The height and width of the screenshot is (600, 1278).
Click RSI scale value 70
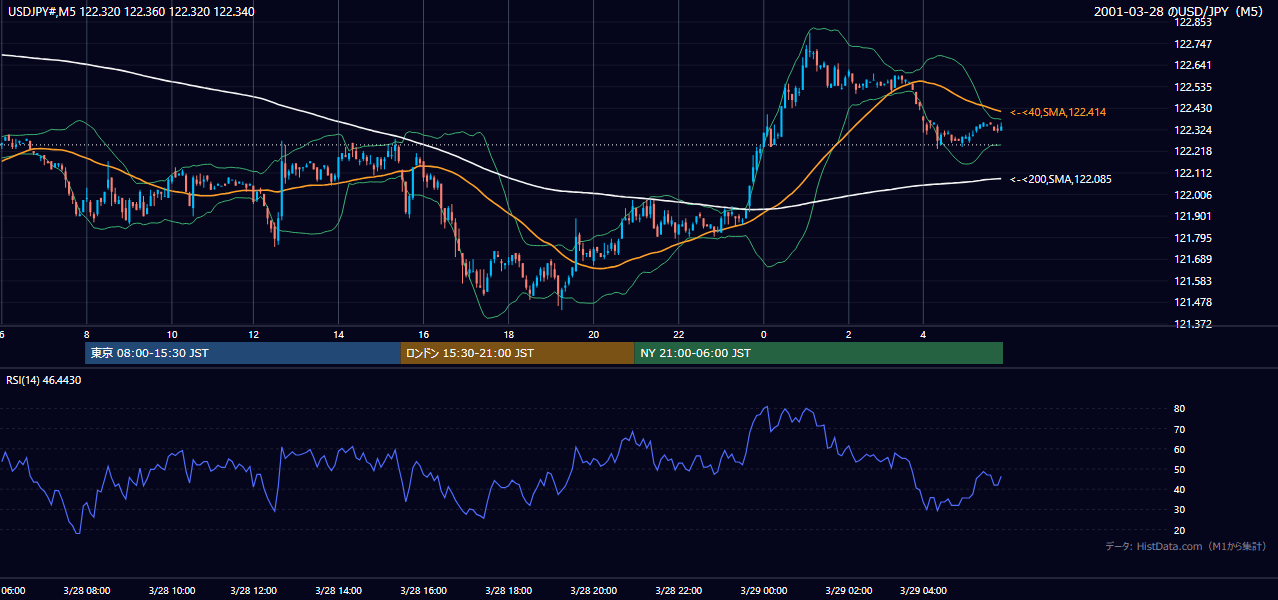[1180, 429]
